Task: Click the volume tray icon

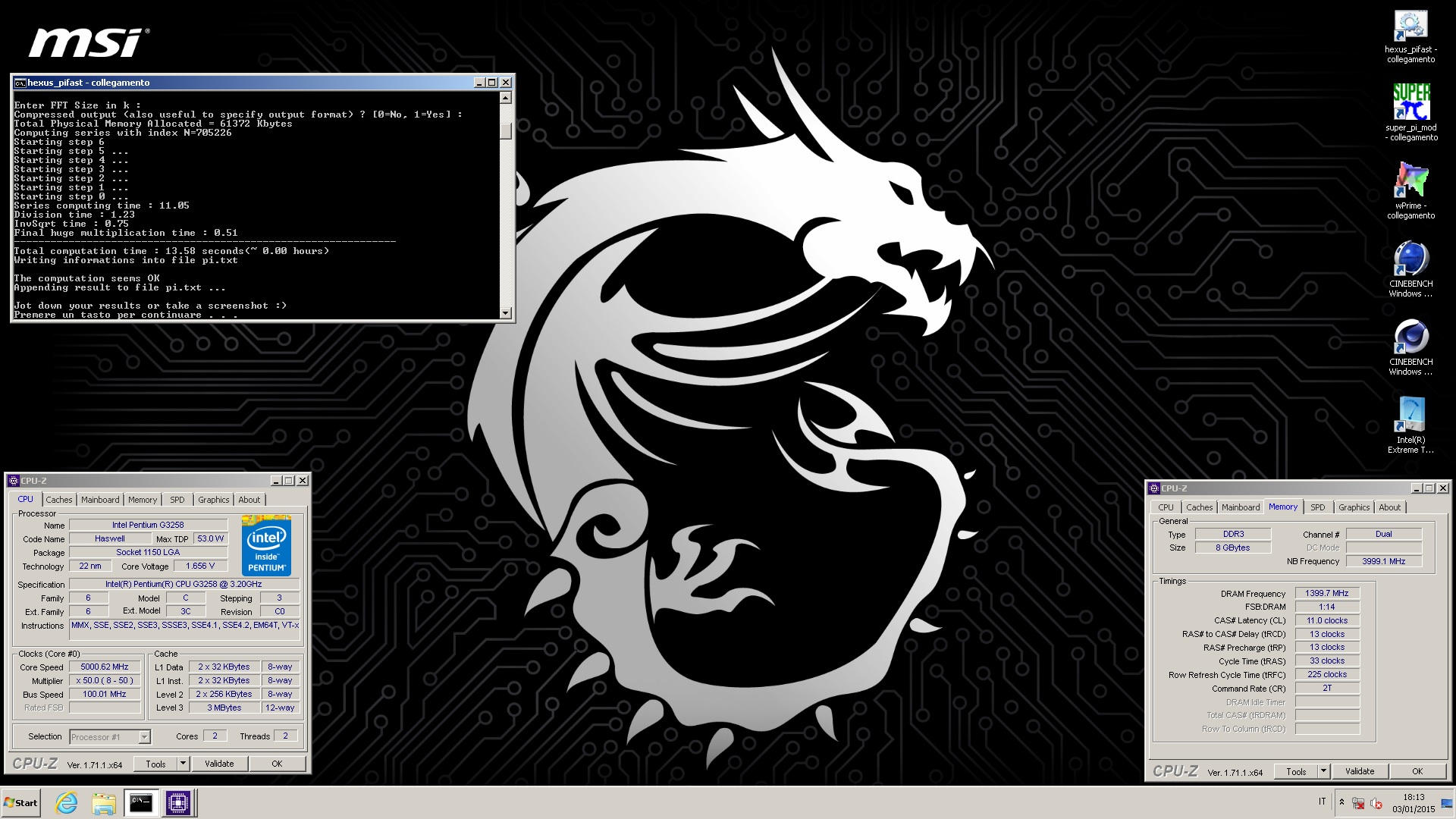Action: tap(1376, 803)
